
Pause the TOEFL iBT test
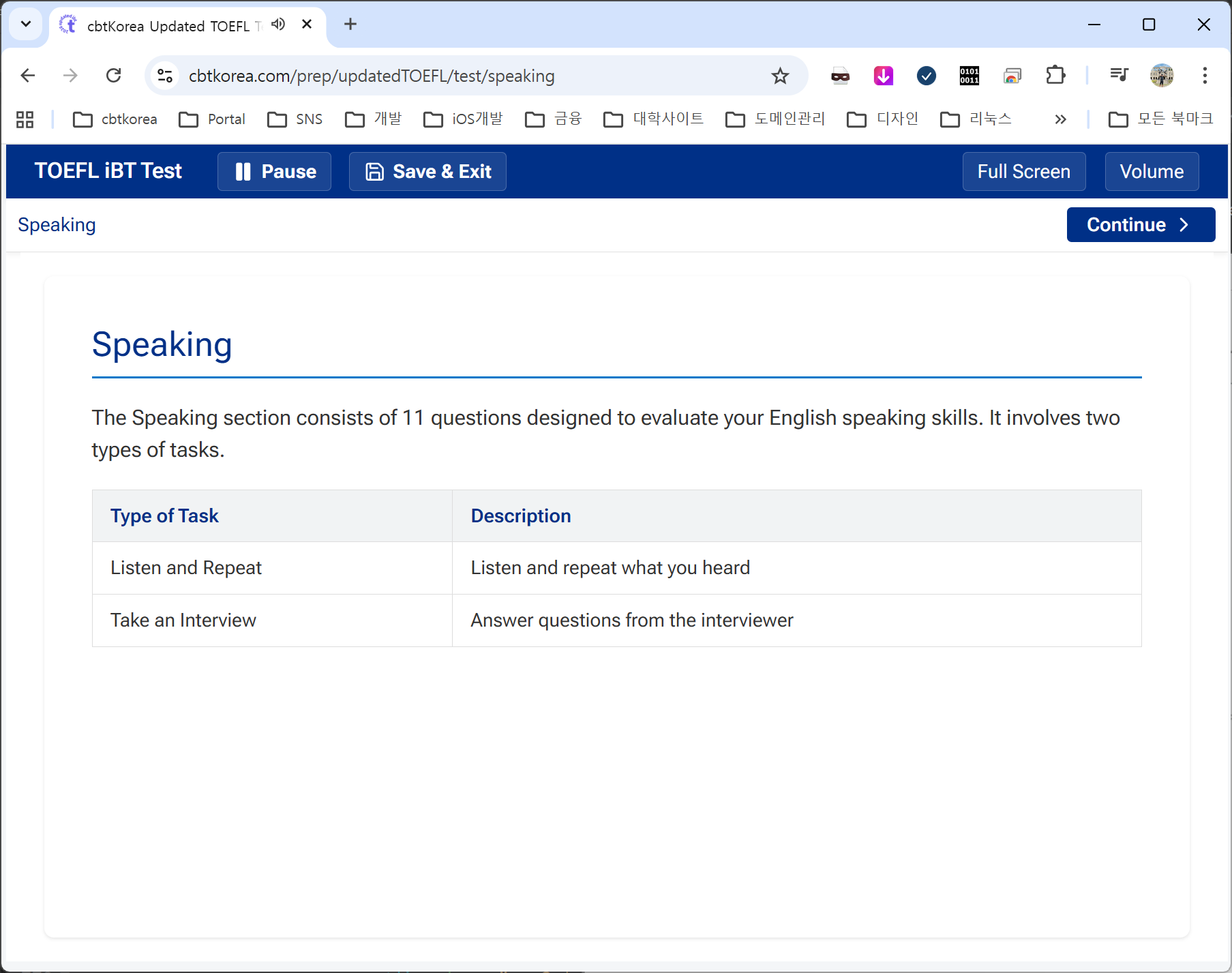(274, 171)
